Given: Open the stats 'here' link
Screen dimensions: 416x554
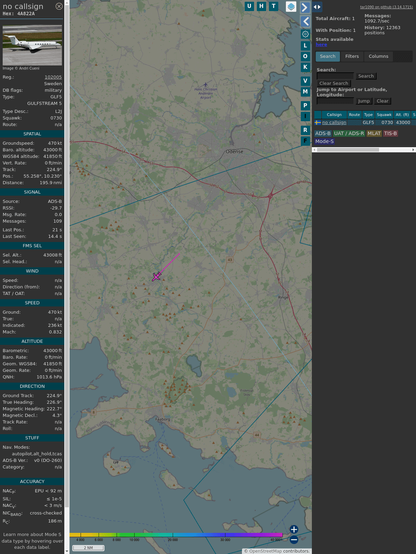Looking at the screenshot, I should [321, 45].
